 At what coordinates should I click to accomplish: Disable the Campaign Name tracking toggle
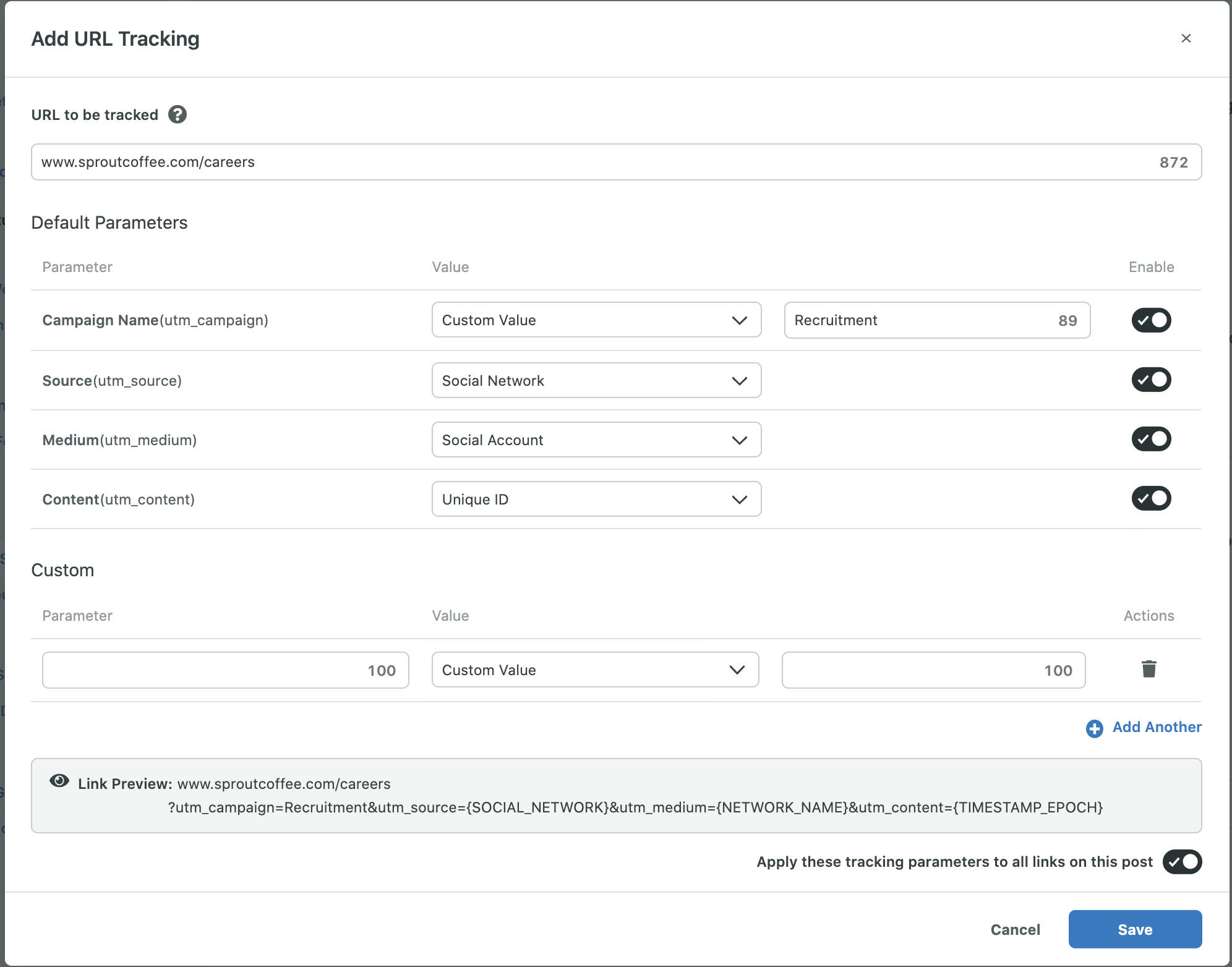(x=1151, y=320)
